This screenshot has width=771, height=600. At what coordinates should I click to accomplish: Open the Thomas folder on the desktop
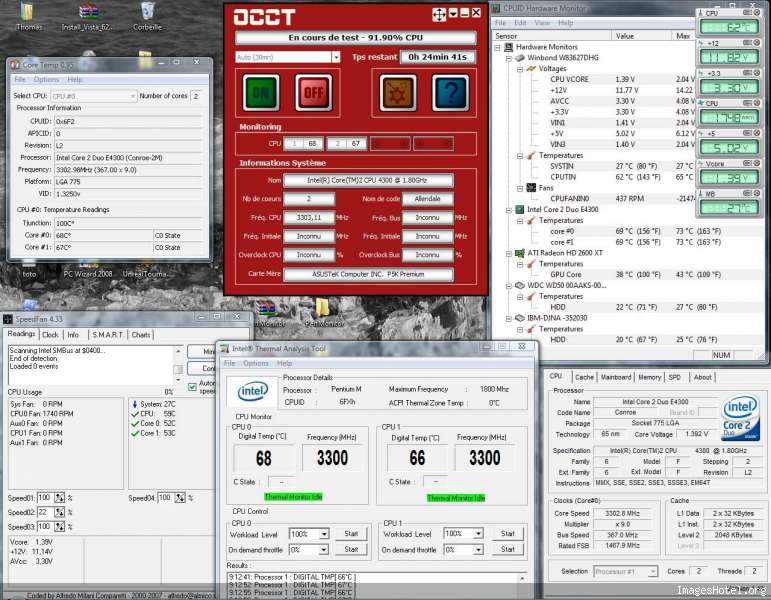(28, 16)
